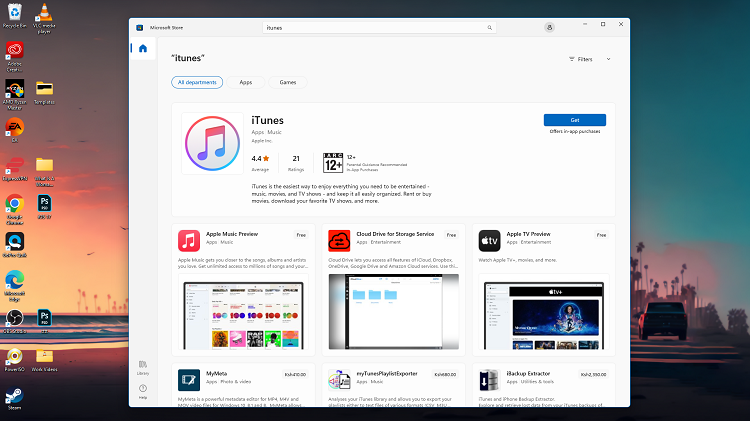Viewport: 750px width, 421px height.
Task: Click the search magnifier icon in the Store
Action: (489, 28)
